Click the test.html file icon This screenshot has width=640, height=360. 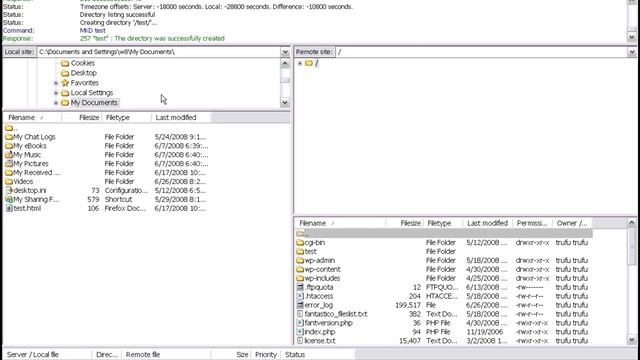[x=9, y=209]
